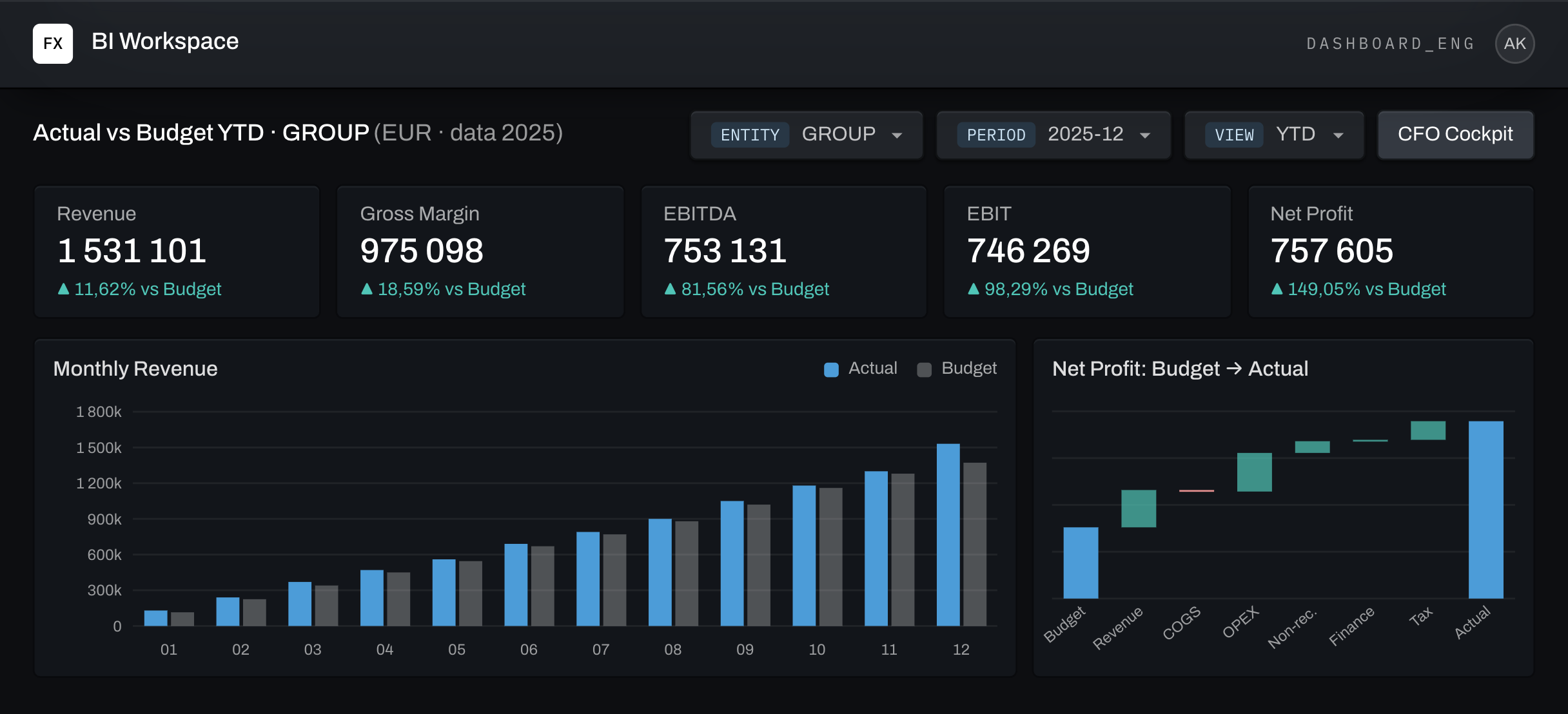Click the waterfall Budget starting bar
The width and height of the screenshot is (1568, 714).
tap(1081, 563)
